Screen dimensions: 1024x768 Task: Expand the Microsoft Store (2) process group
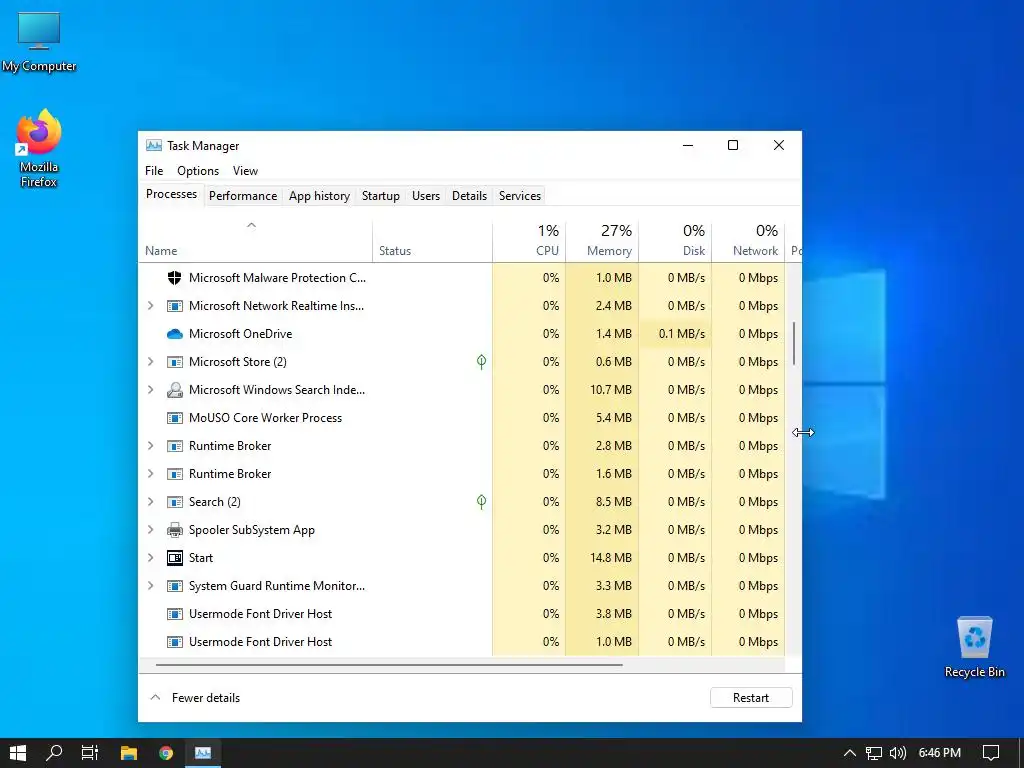coord(151,362)
